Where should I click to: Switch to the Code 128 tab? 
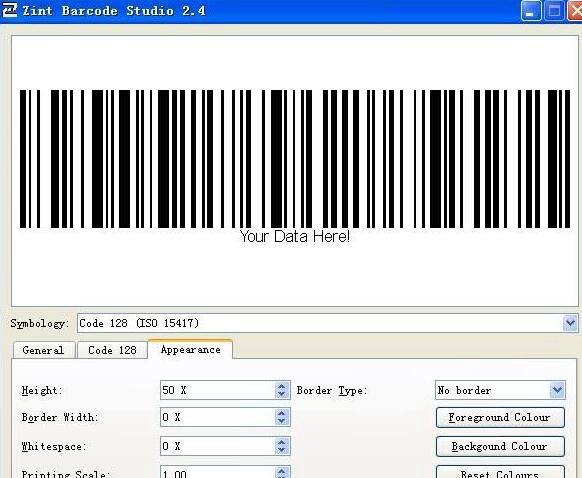pyautogui.click(x=112, y=350)
